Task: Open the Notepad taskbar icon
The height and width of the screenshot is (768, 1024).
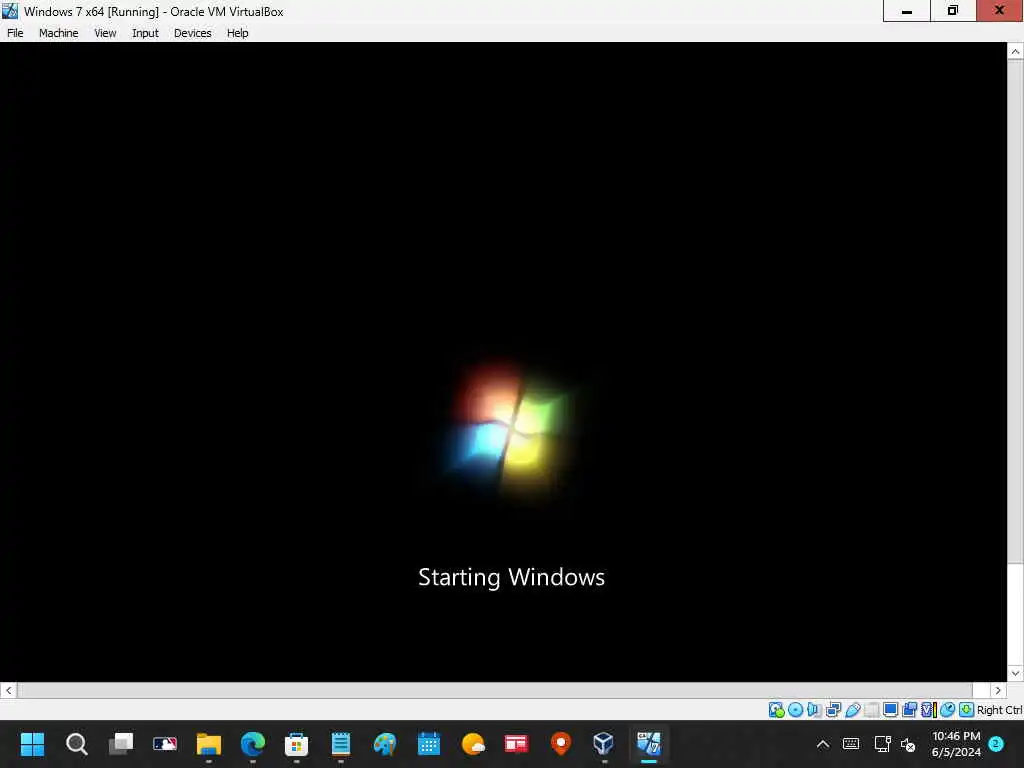Action: (x=341, y=744)
